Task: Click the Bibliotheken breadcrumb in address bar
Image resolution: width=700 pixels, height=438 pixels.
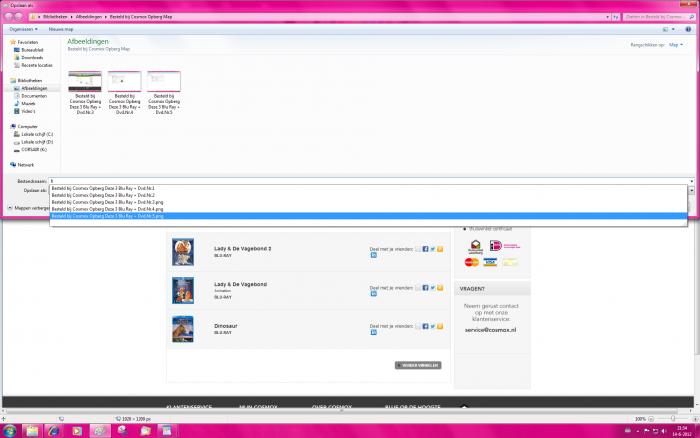Action: pos(55,17)
